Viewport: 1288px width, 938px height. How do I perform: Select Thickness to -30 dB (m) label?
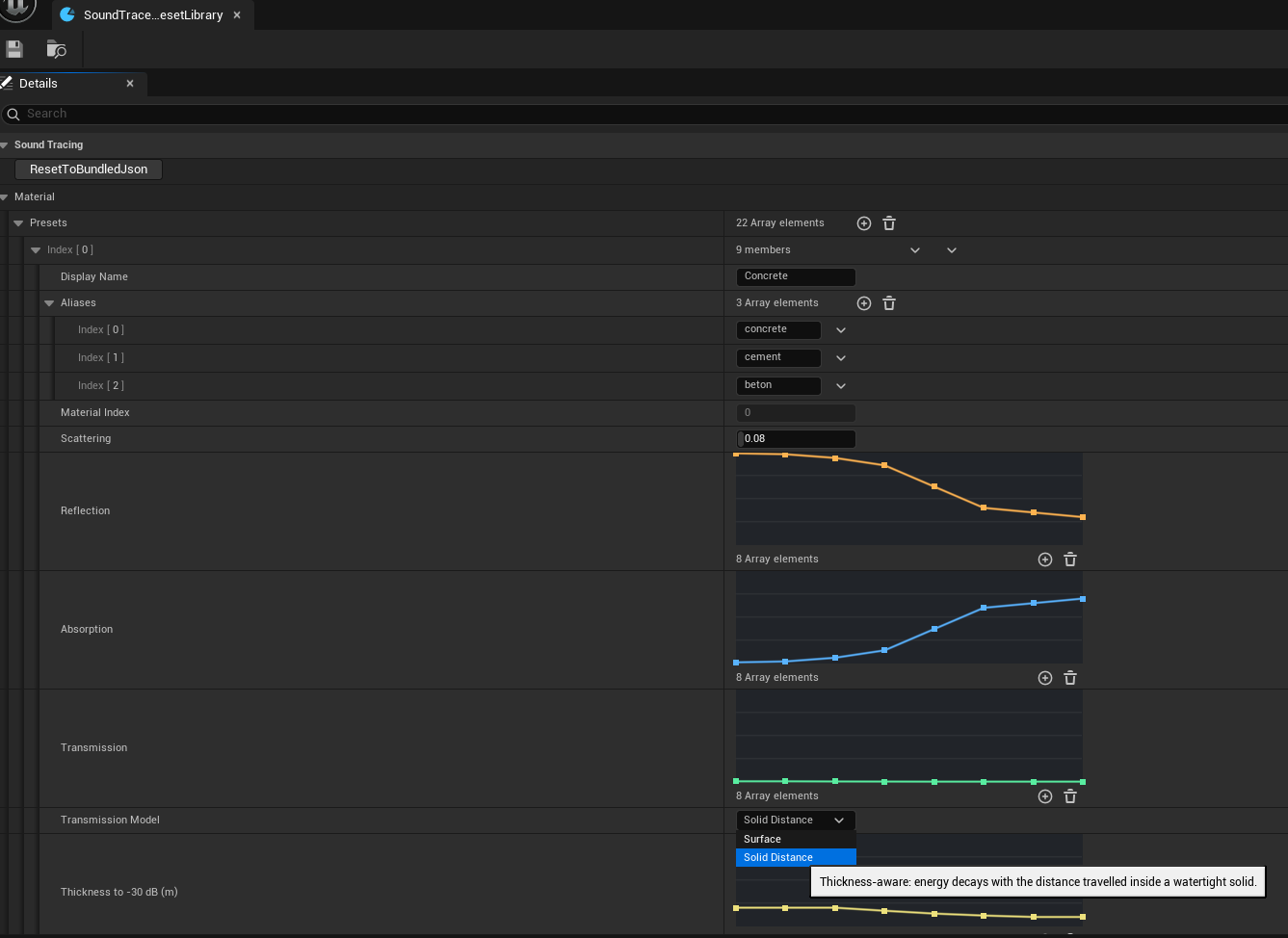118,893
